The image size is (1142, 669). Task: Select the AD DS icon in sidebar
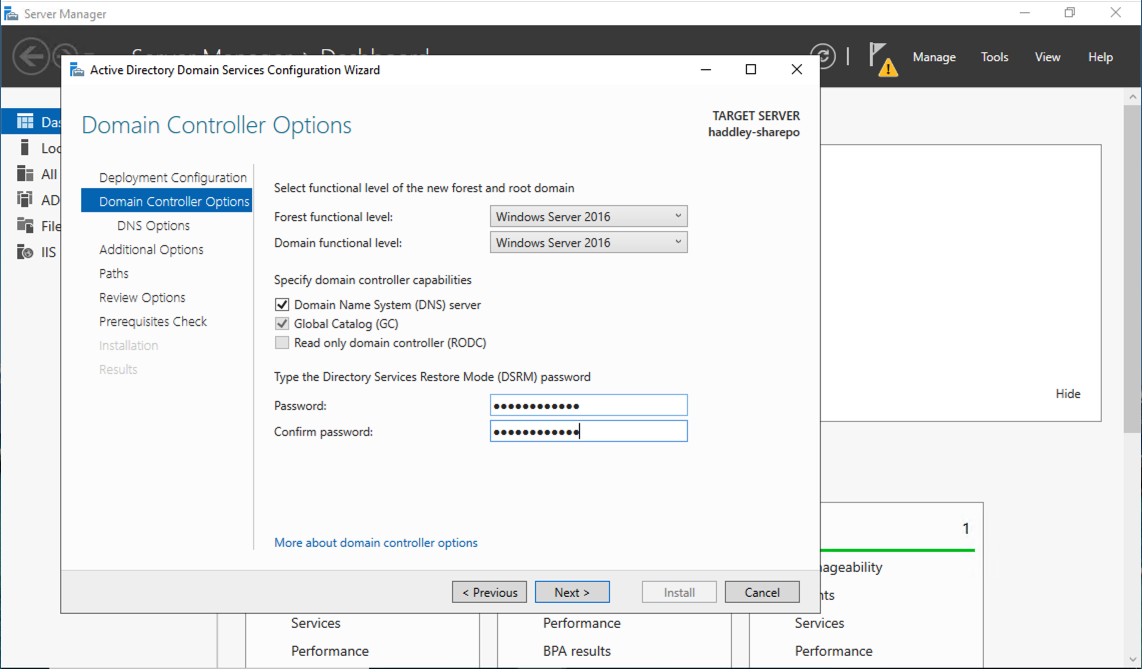tap(25, 199)
